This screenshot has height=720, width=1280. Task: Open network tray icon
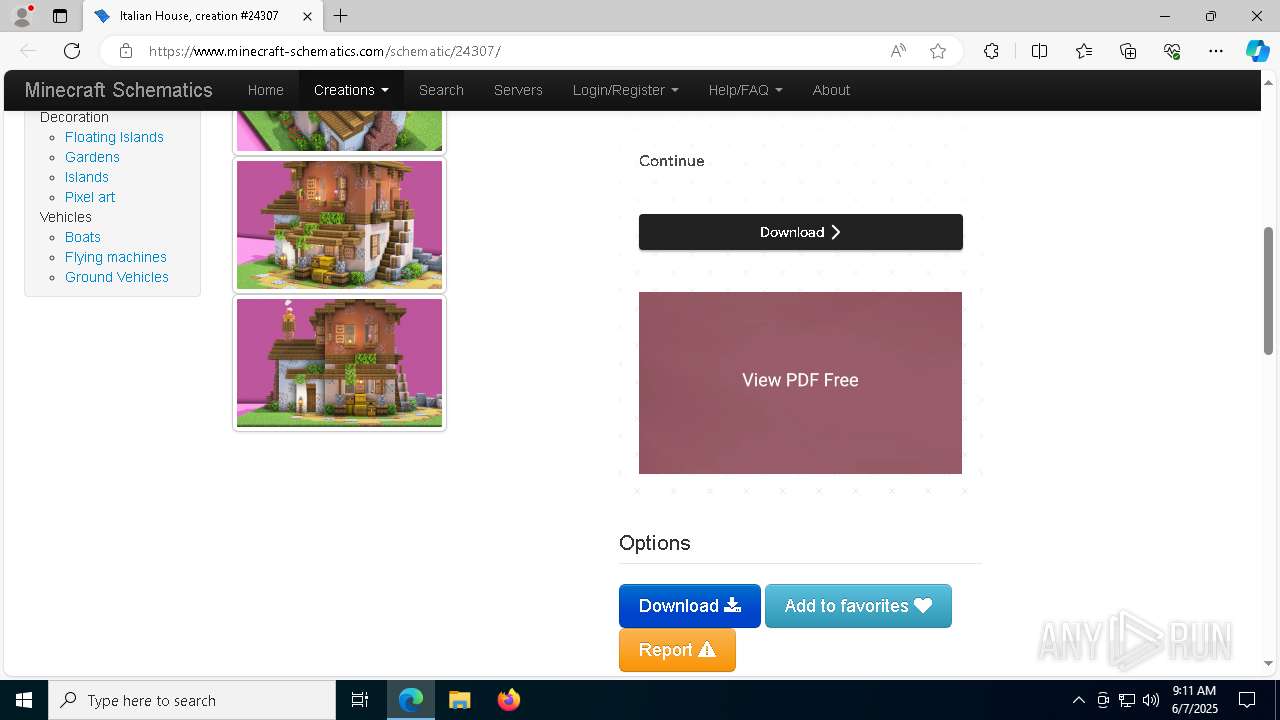coord(1127,700)
